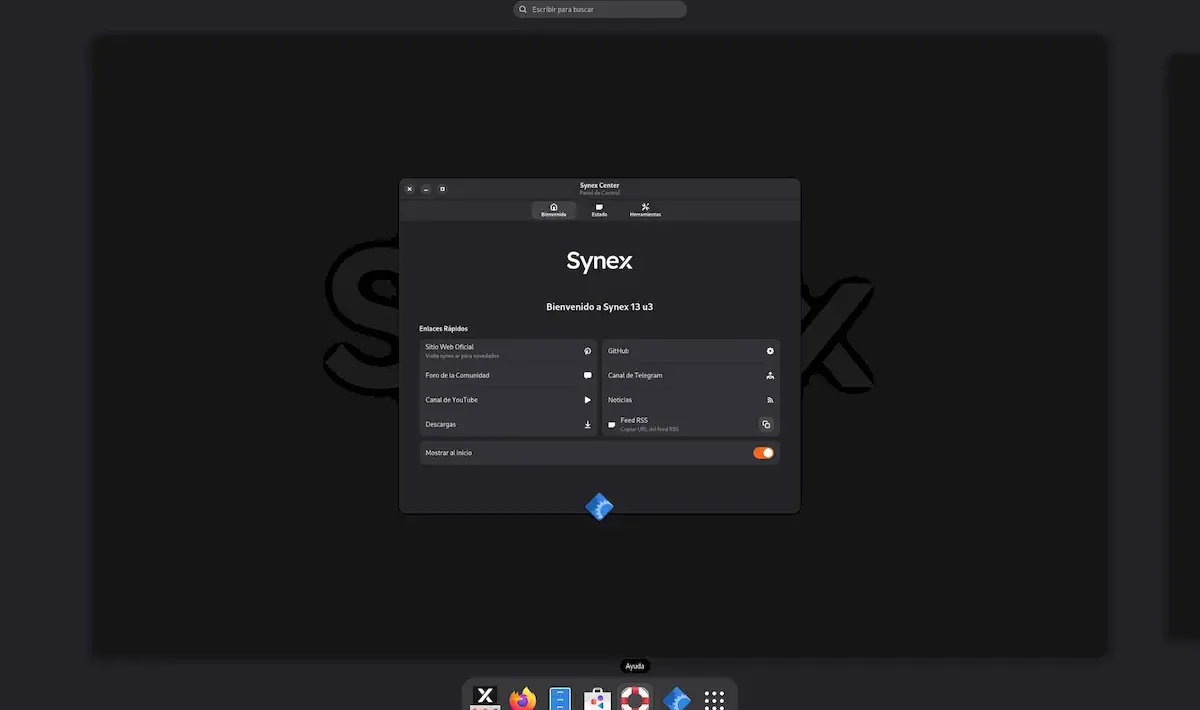The image size is (1200, 710).
Task: Open the file manager in the dock
Action: pos(561,698)
